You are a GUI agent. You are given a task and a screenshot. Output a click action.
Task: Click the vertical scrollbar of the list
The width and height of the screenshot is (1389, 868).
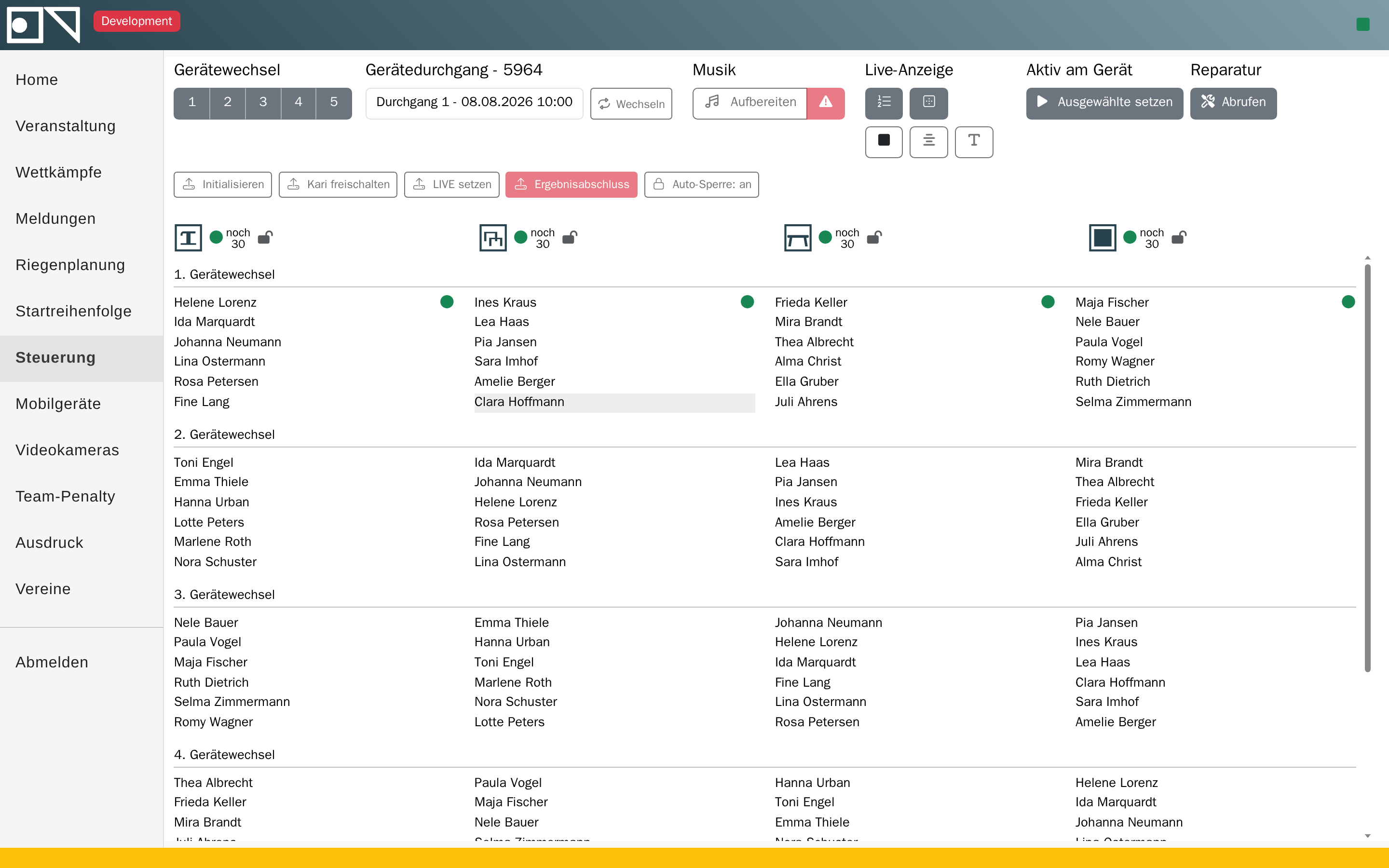(1368, 467)
